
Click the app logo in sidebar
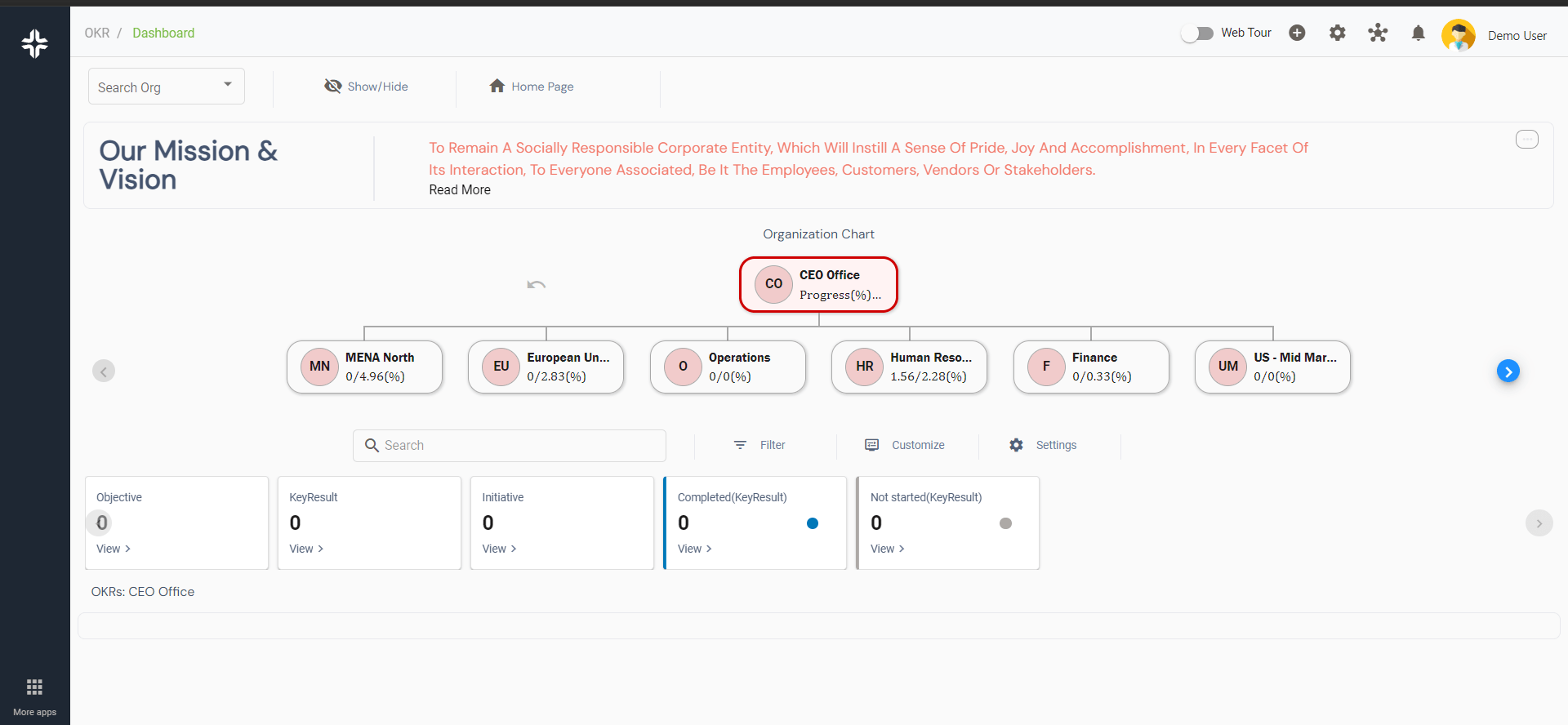(x=34, y=43)
